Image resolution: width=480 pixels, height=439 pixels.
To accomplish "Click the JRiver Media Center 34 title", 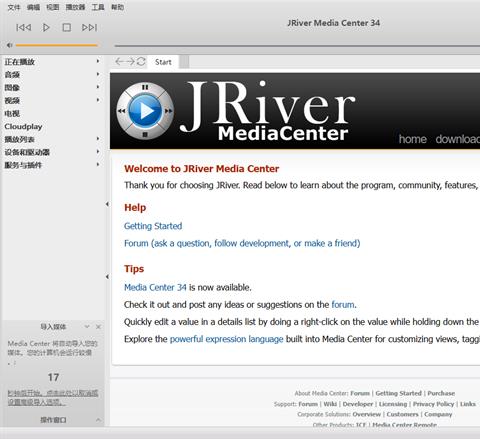I will tap(333, 23).
